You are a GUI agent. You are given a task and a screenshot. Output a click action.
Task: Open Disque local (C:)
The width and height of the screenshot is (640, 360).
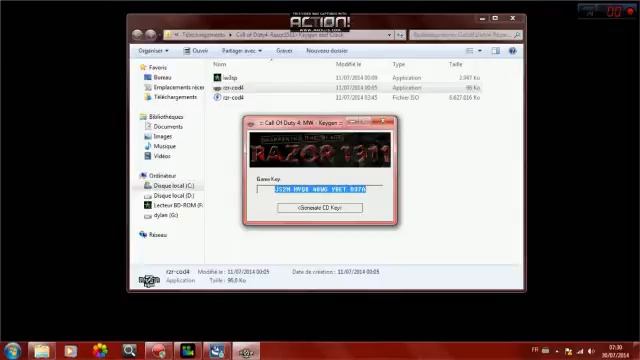(173, 186)
